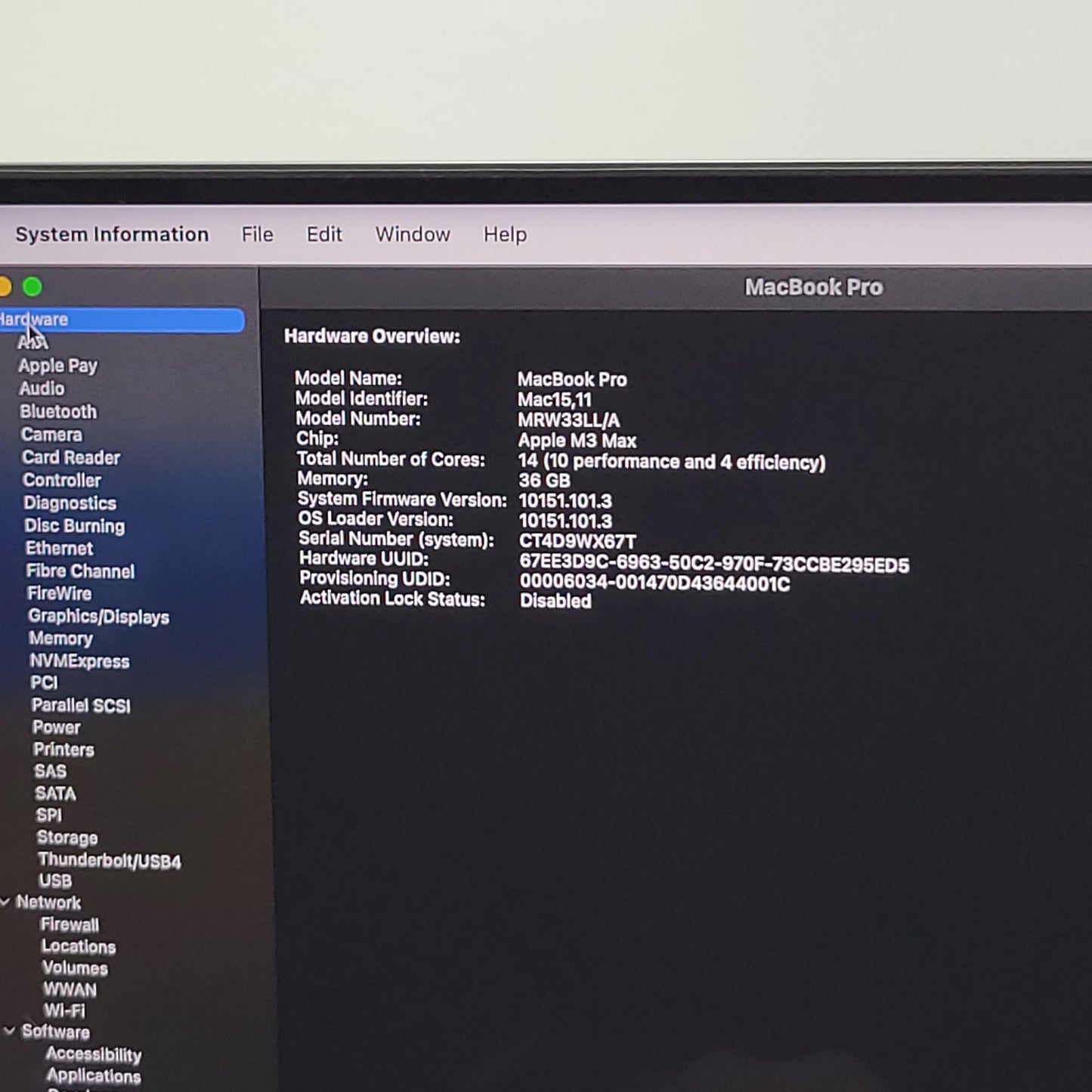Select Controller in the sidebar
1092x1092 pixels.
tap(62, 480)
